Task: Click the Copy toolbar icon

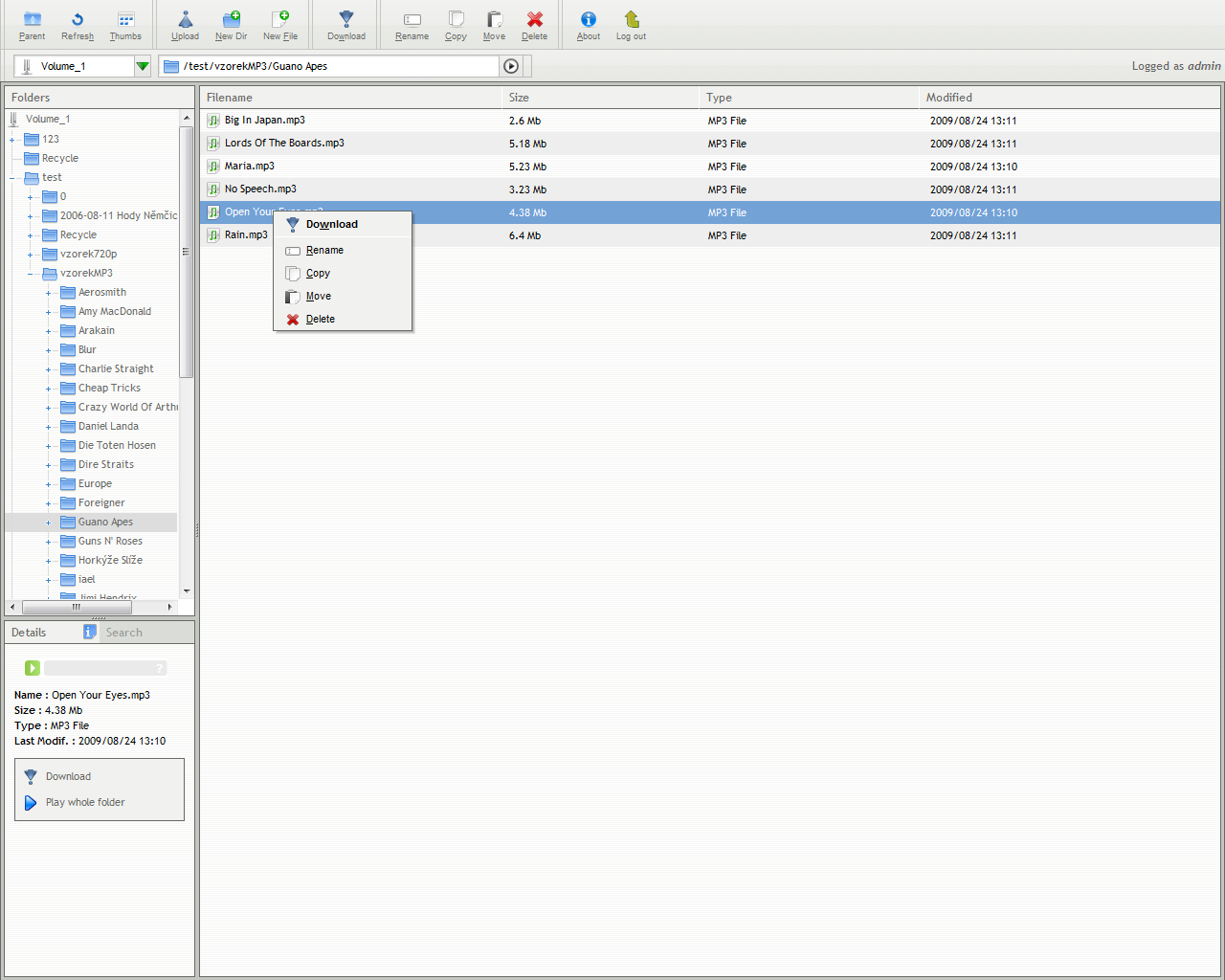Action: (x=457, y=19)
